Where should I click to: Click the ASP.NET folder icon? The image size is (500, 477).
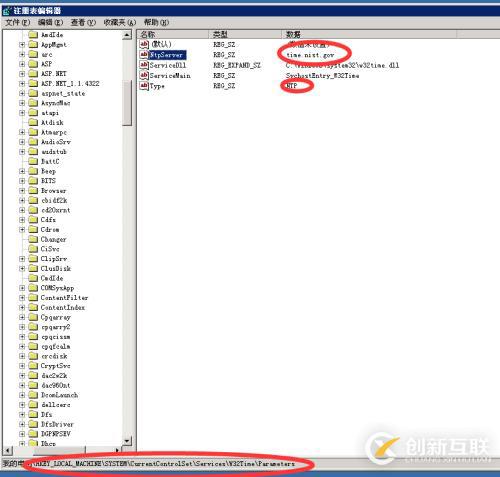click(x=33, y=74)
